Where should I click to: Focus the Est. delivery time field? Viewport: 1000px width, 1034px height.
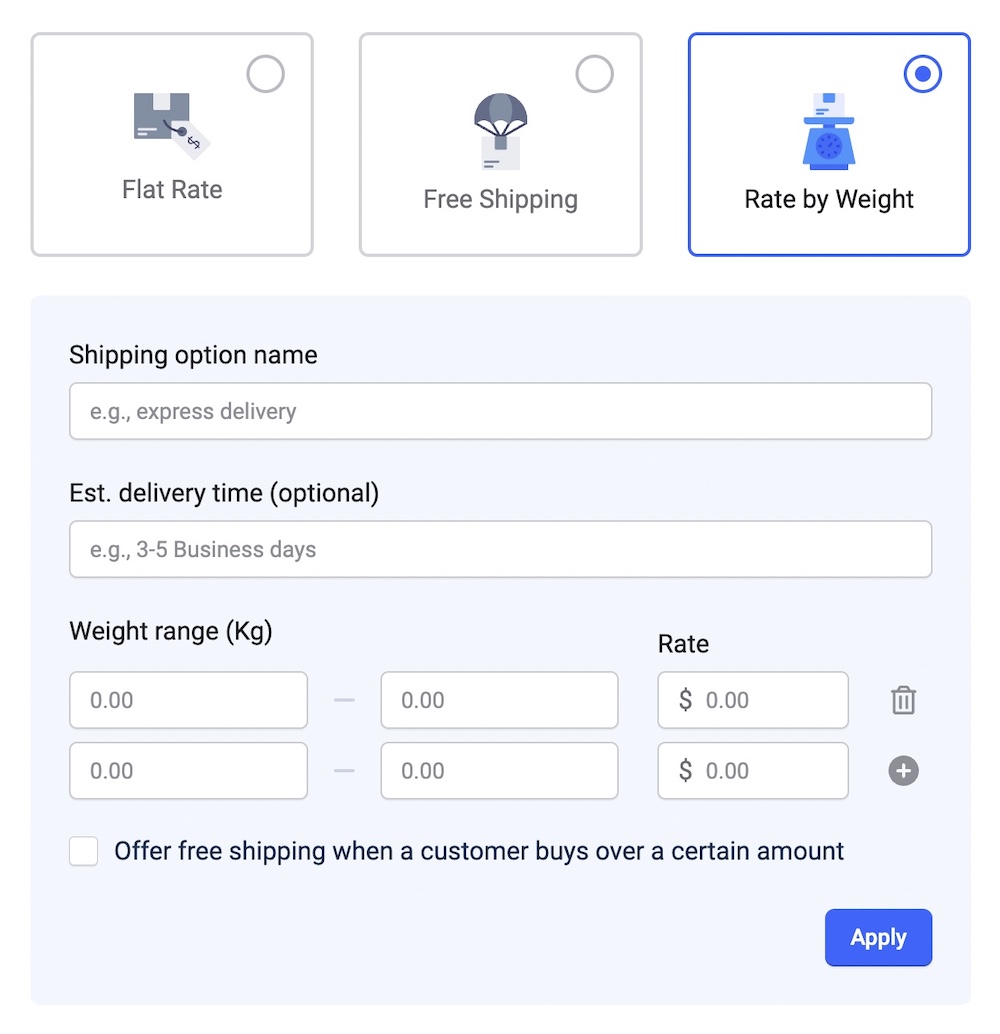point(500,549)
